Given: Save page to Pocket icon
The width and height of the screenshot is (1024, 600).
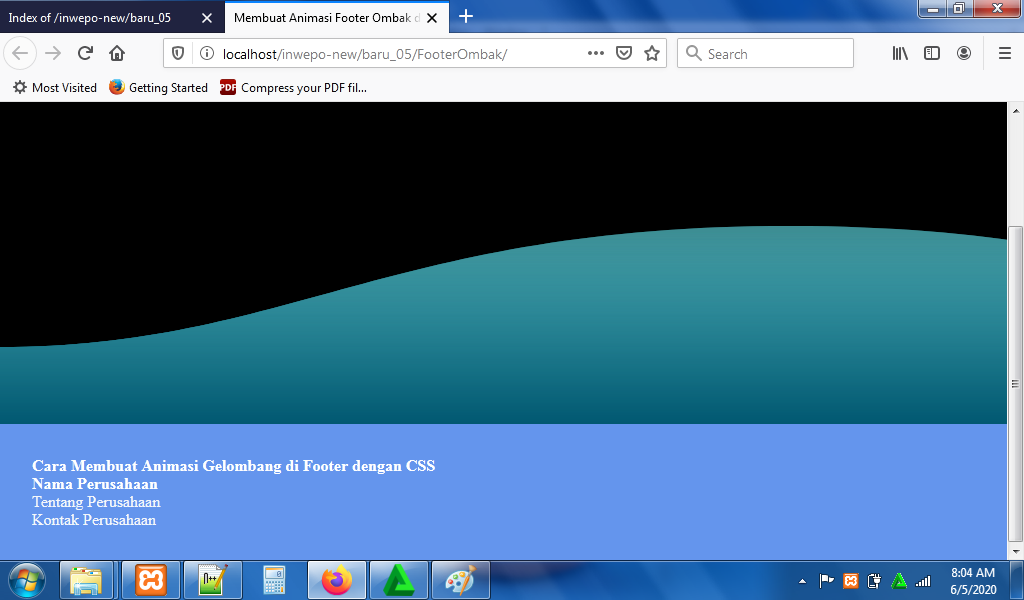Looking at the screenshot, I should click(x=624, y=54).
